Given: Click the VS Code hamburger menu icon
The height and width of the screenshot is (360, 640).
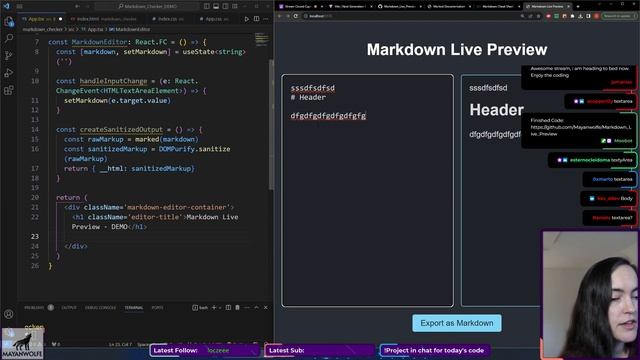Looking at the screenshot, I should click(x=20, y=7).
